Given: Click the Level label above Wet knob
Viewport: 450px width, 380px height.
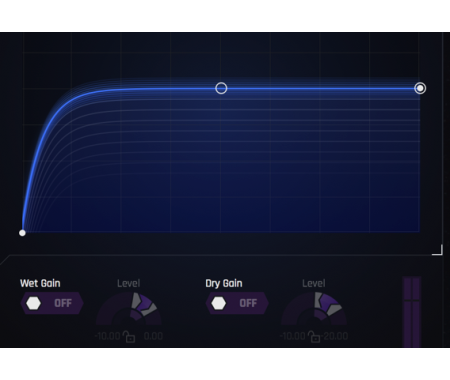Looking at the screenshot, I should point(129,283).
